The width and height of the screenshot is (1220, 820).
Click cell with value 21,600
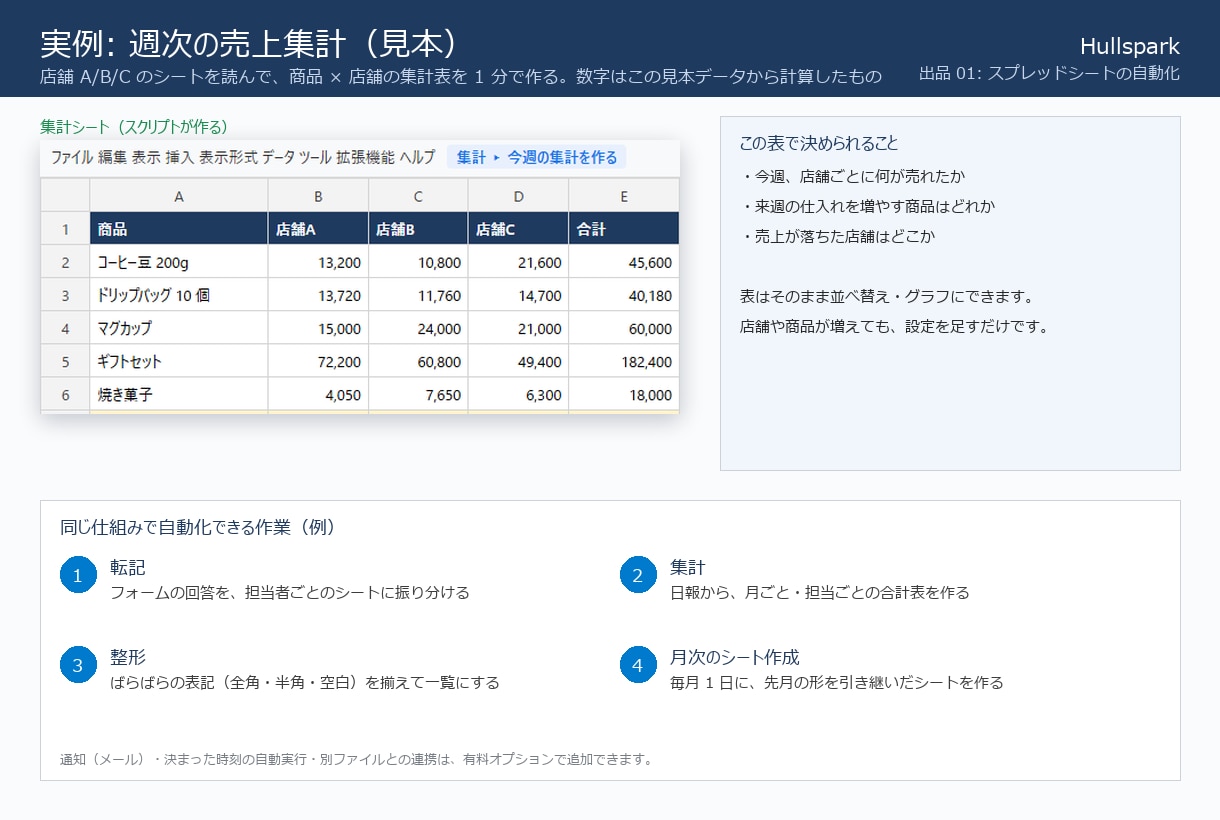tap(518, 262)
